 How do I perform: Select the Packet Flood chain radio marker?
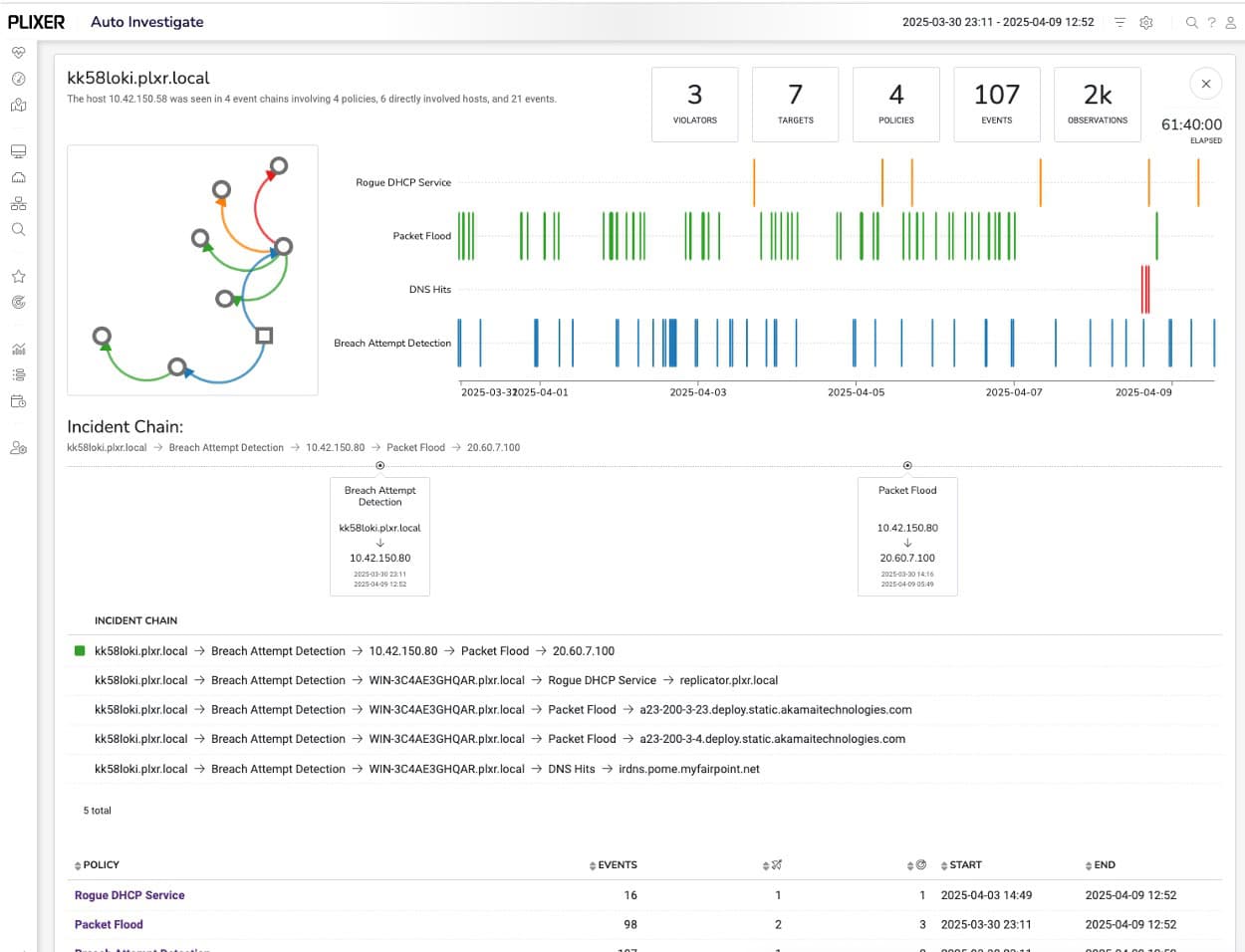[906, 465]
